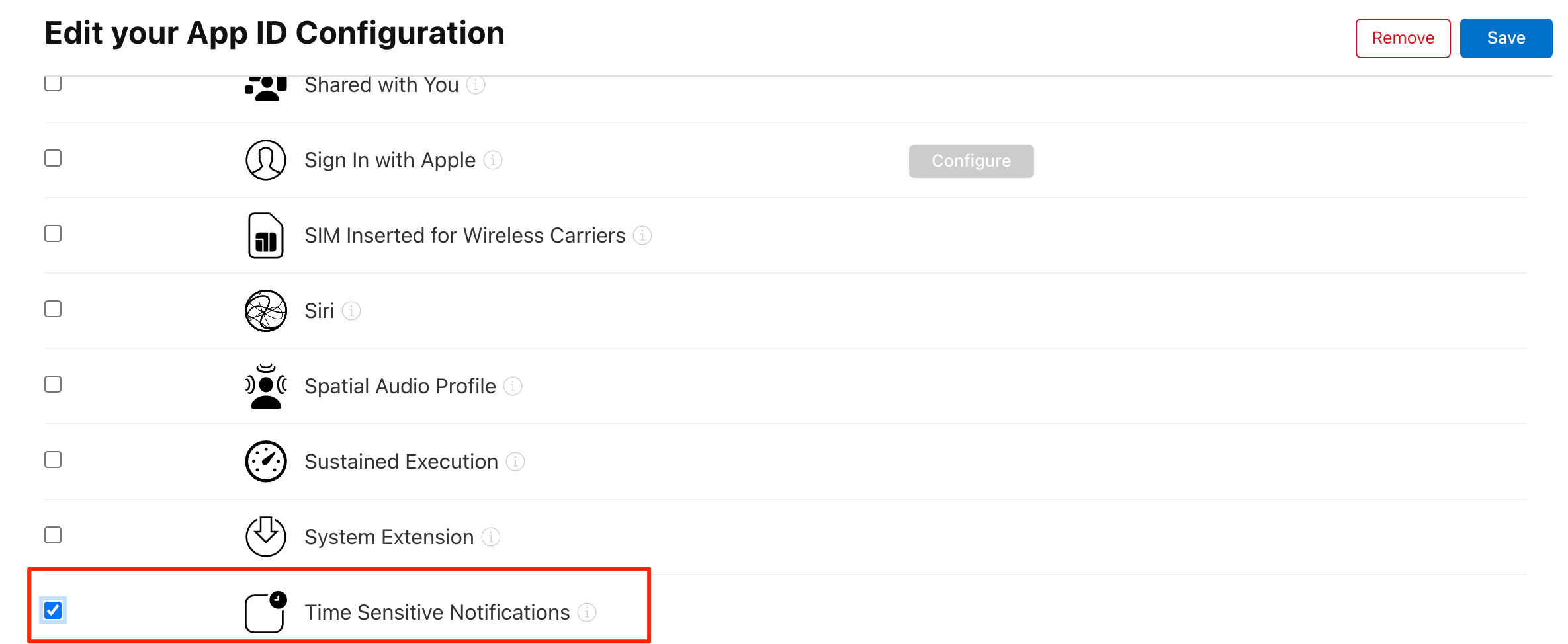Disable Time Sensitive Notifications

pyautogui.click(x=52, y=611)
